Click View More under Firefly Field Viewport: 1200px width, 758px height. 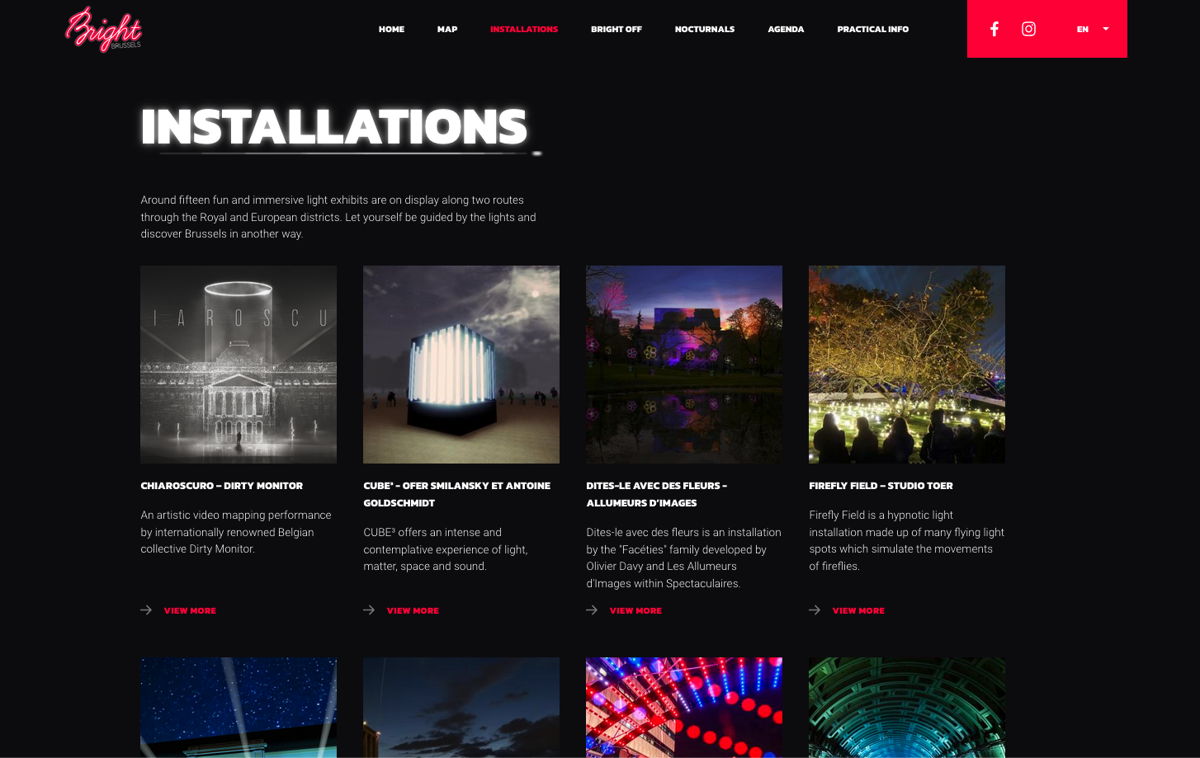click(859, 610)
